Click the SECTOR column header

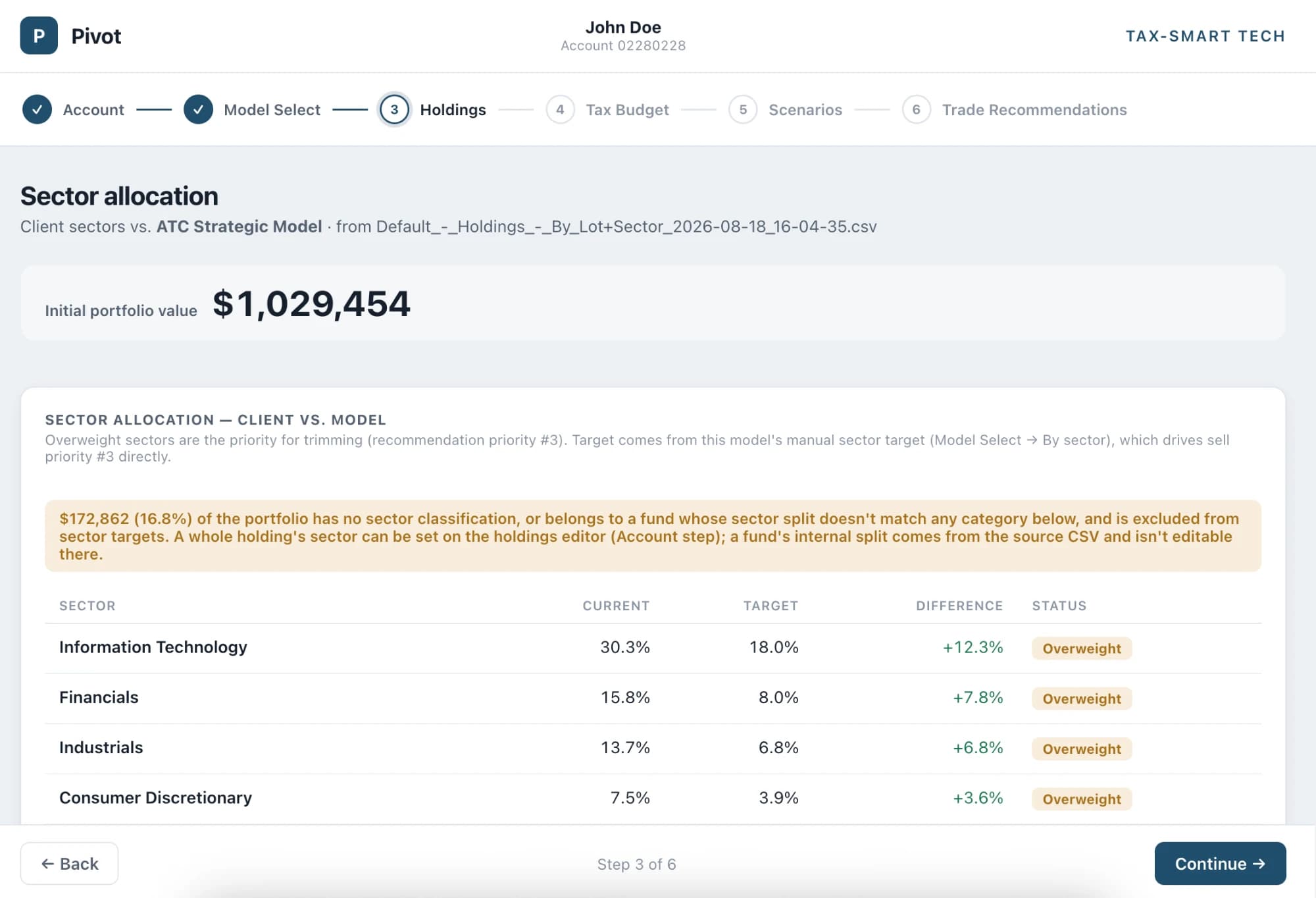pos(88,606)
